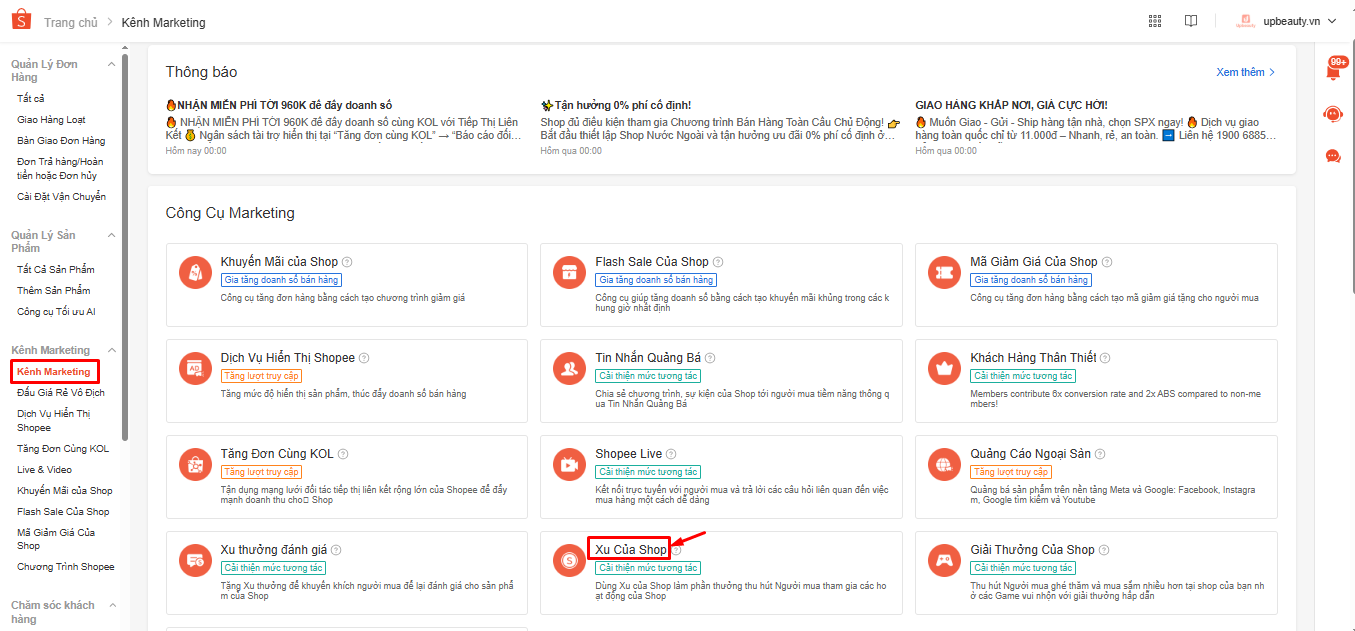Click the left sidebar scrollbar
Viewport: 1355px width, 631px height.
click(x=125, y=250)
